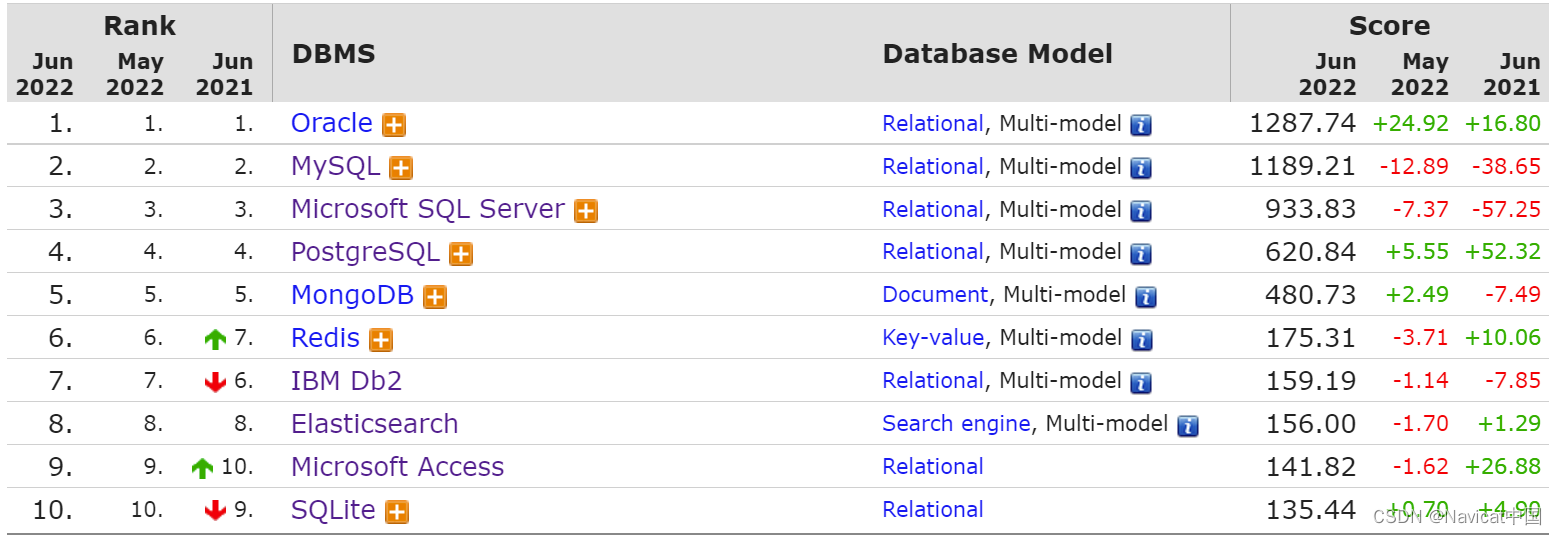Click the Rank column header

140,25
